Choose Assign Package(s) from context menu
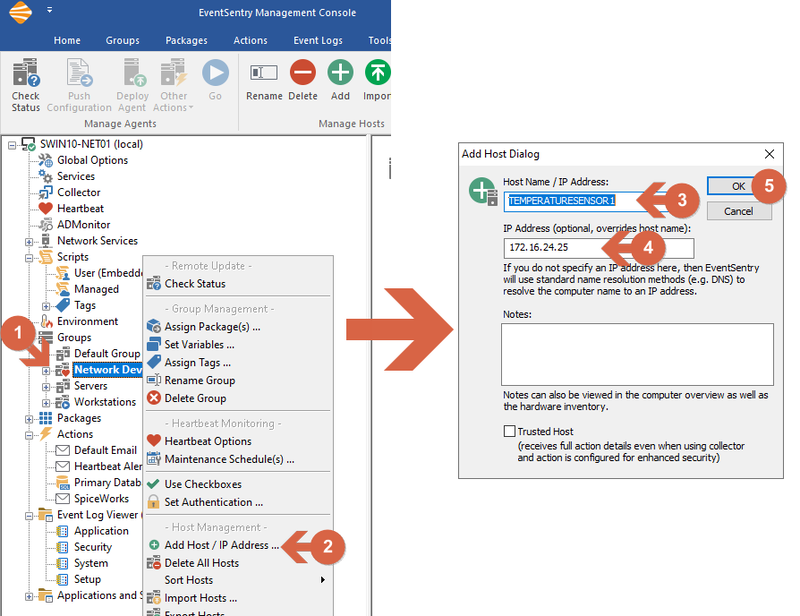Viewport: 800px width, 616px height. (x=212, y=327)
